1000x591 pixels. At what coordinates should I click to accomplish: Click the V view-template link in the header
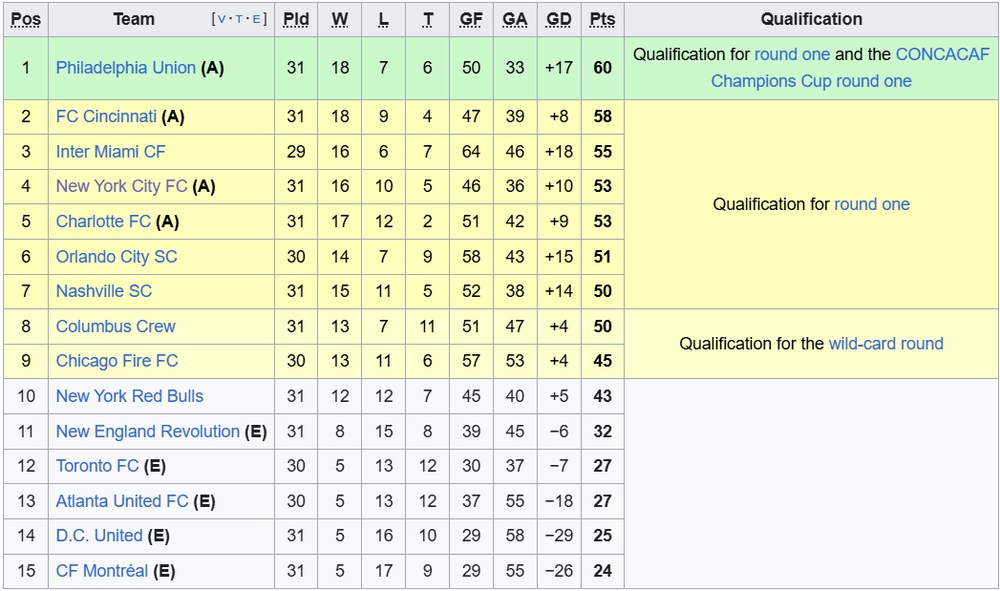(x=221, y=19)
